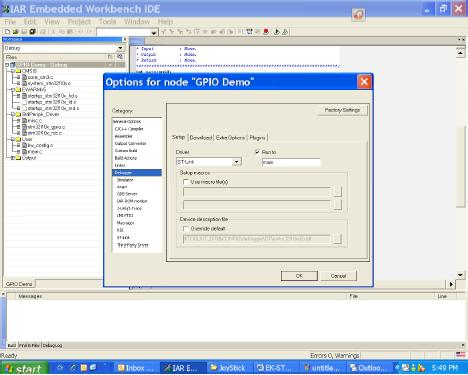Image resolution: width=468 pixels, height=375 pixels.
Task: Click editor vertical scrollbar down arrow
Action: point(460,275)
